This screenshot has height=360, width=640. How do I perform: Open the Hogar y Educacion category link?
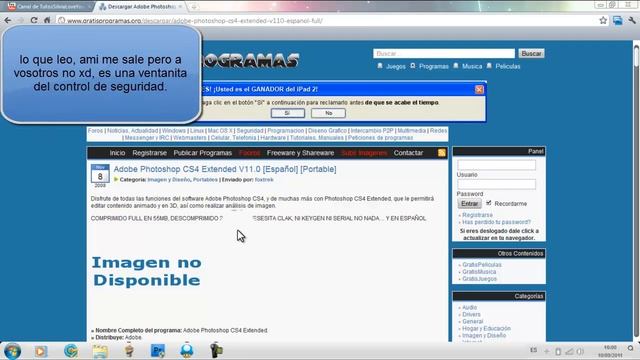pyautogui.click(x=486, y=328)
